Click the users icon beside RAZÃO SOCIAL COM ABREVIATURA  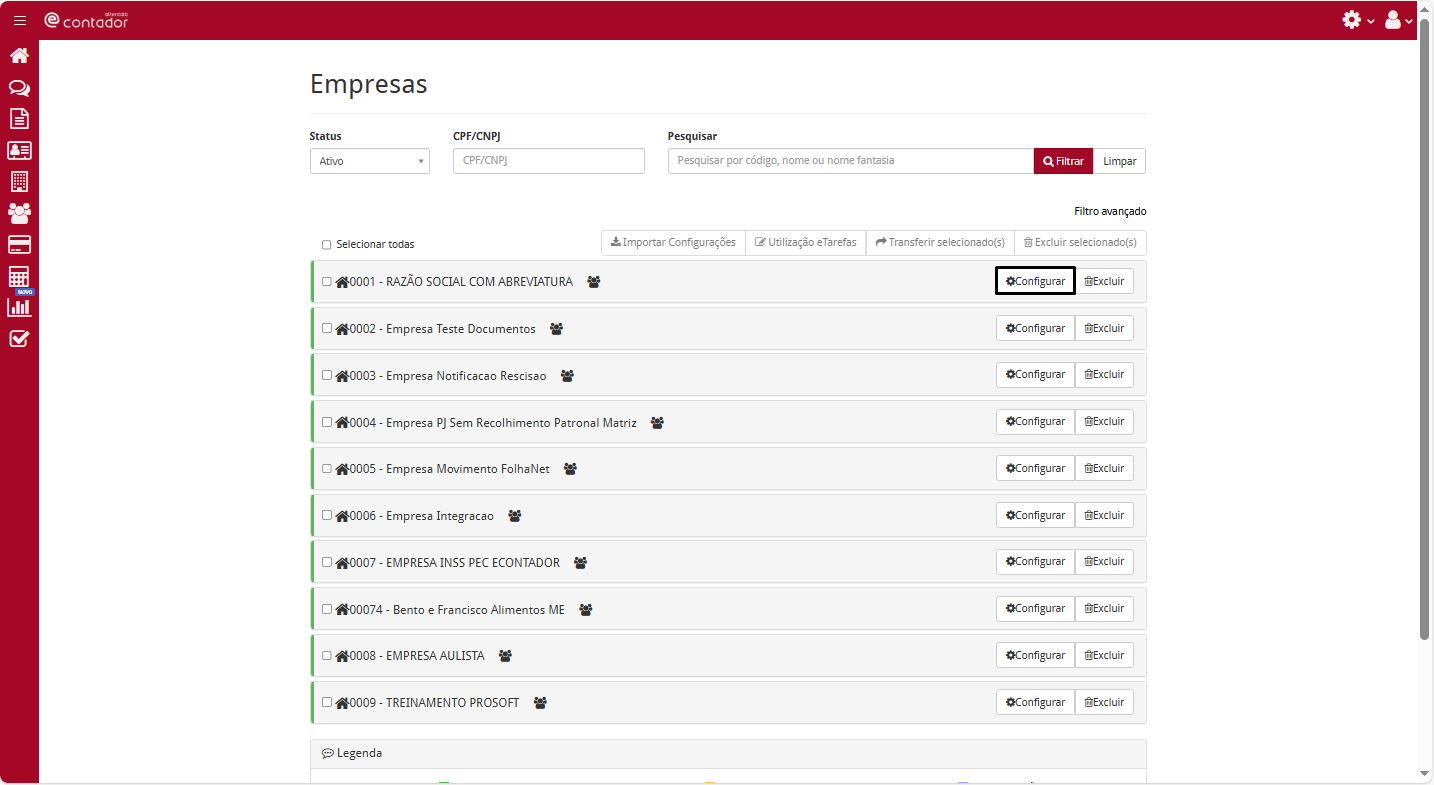point(594,282)
